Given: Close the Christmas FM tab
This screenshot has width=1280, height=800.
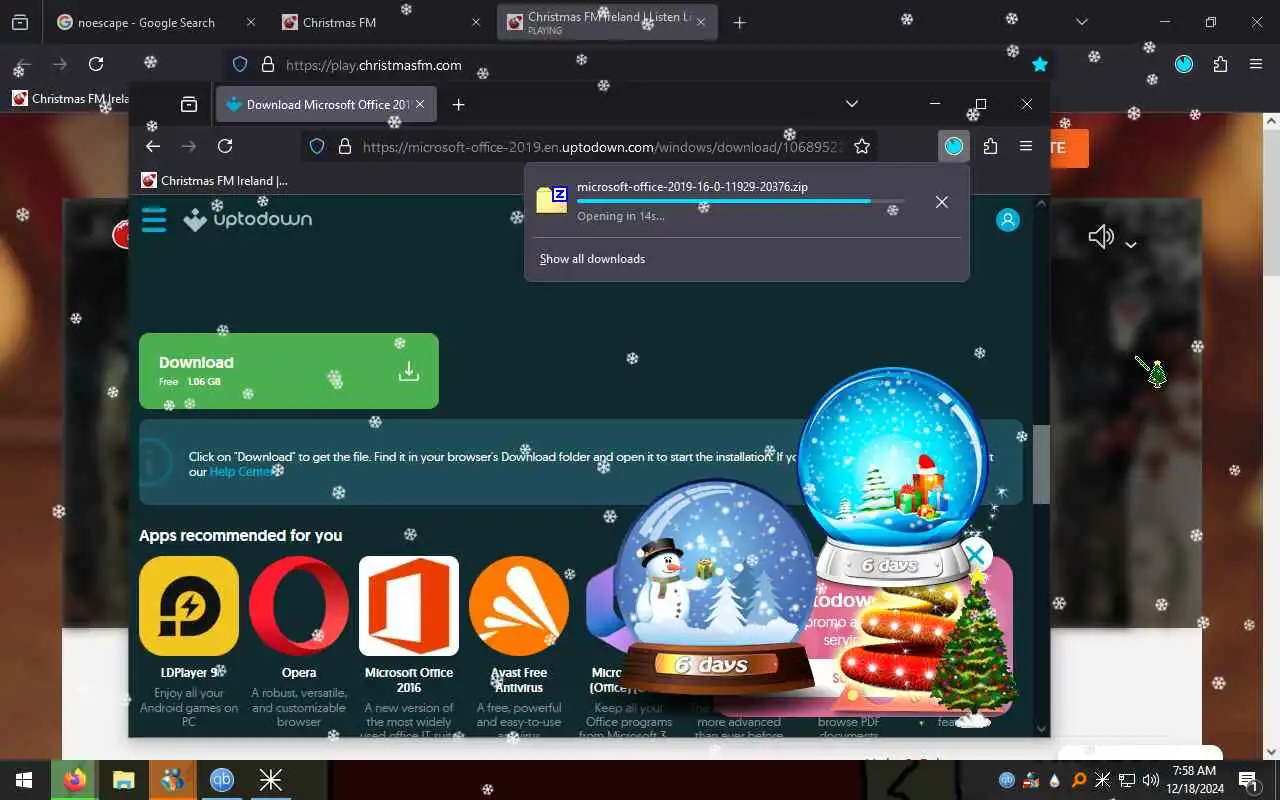Looking at the screenshot, I should (476, 22).
